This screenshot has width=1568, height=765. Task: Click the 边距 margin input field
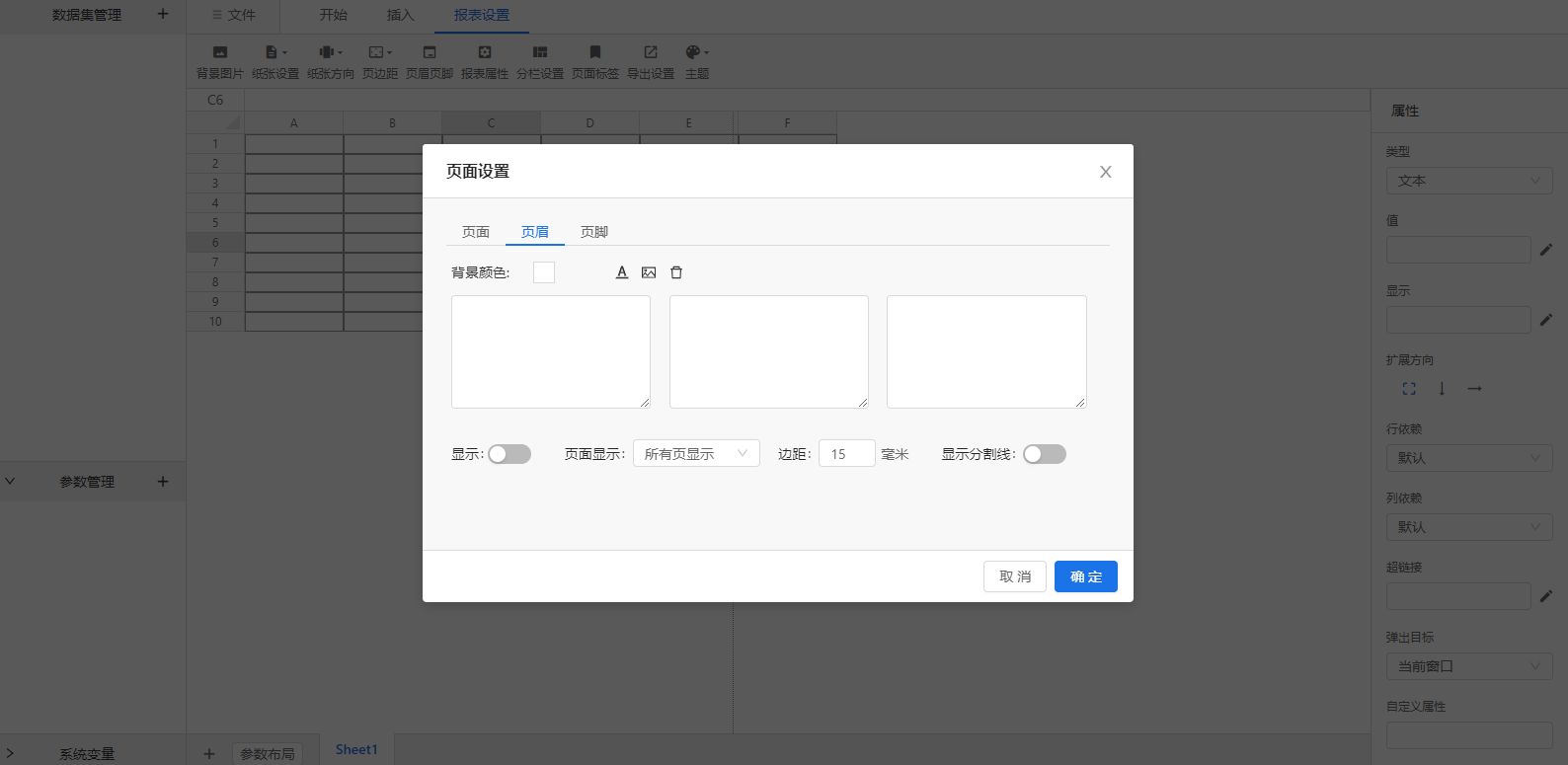point(847,454)
